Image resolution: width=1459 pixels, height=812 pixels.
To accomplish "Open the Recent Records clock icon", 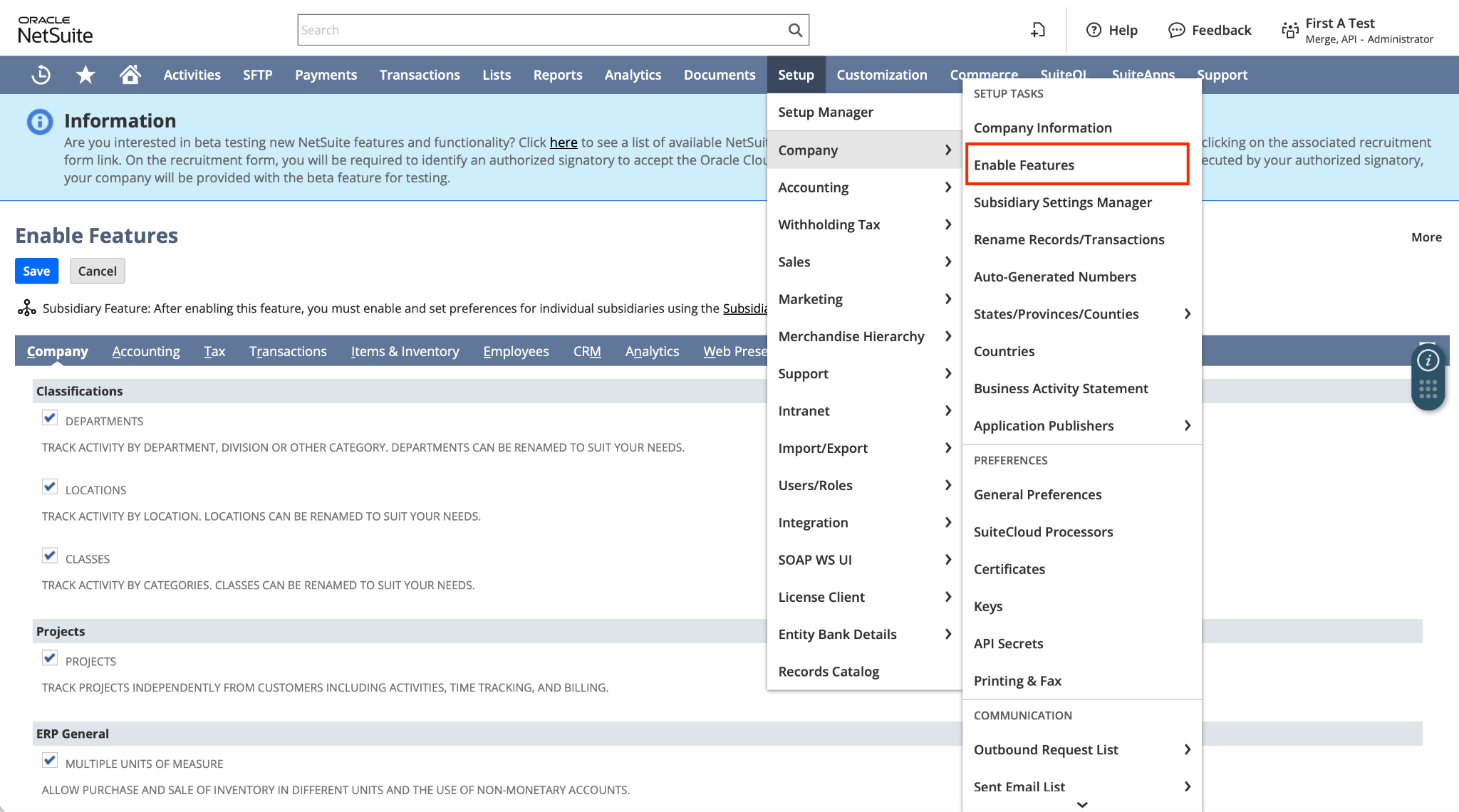I will coord(41,75).
